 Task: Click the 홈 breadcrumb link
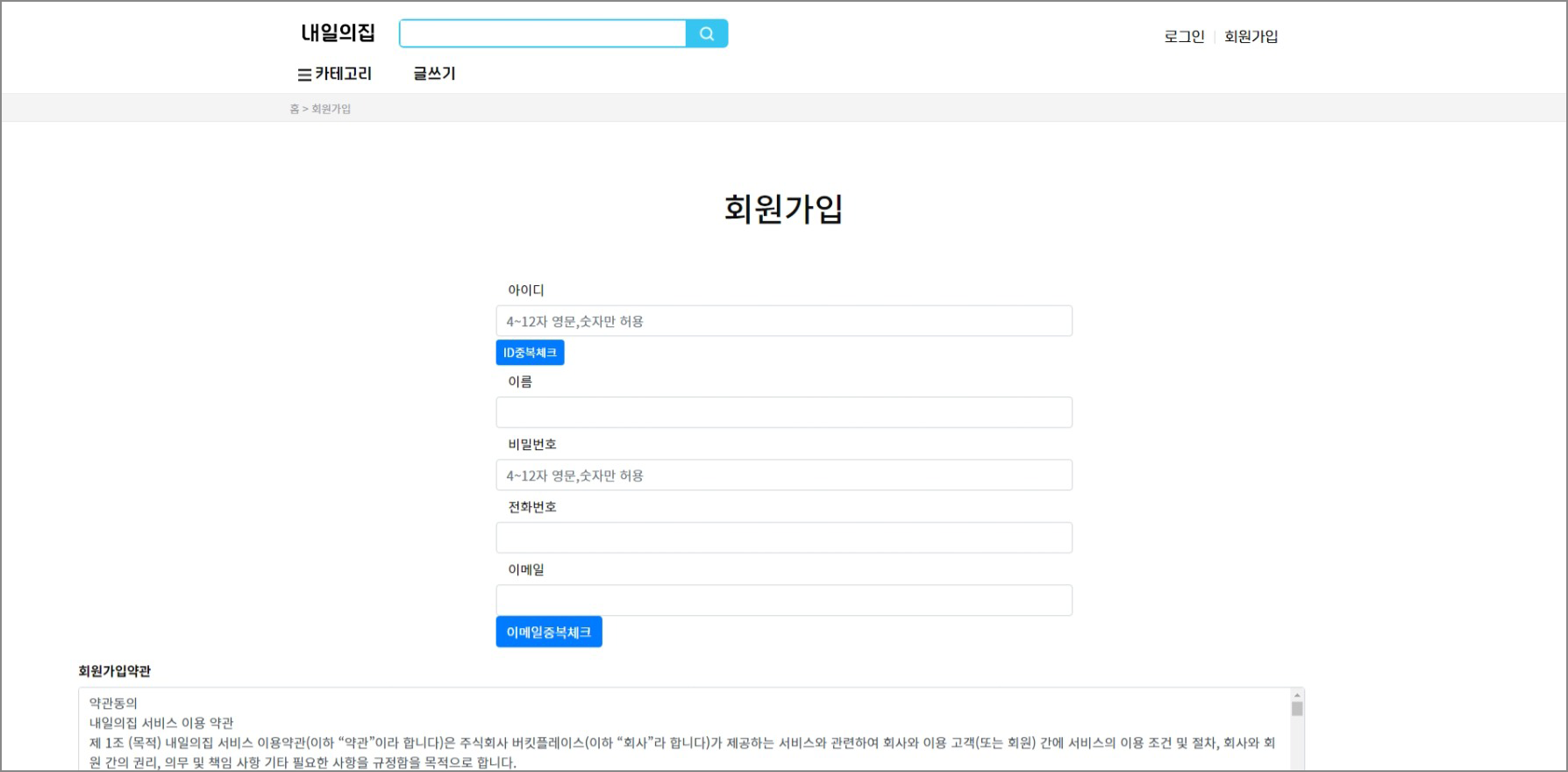295,109
